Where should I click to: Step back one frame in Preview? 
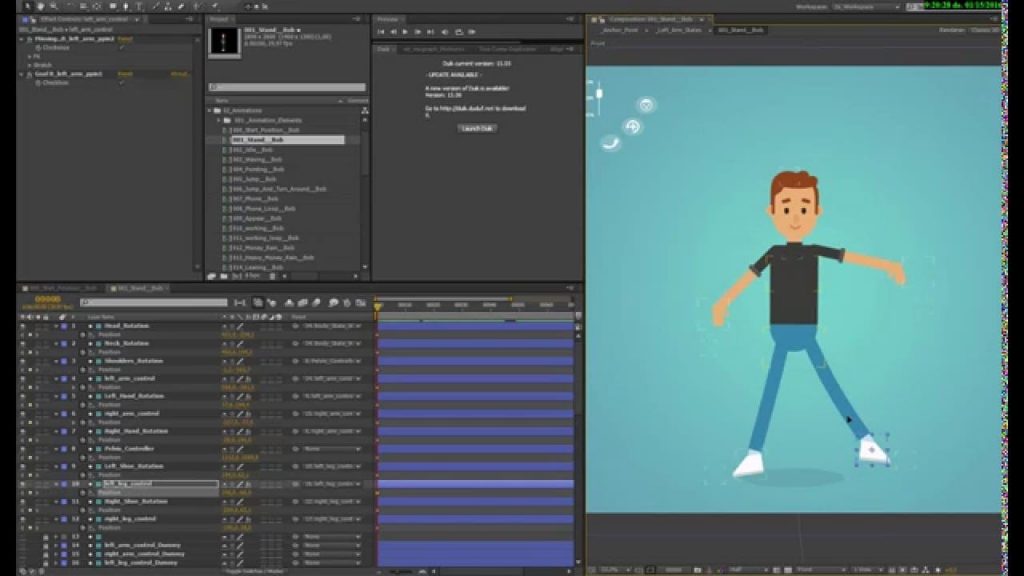(393, 31)
